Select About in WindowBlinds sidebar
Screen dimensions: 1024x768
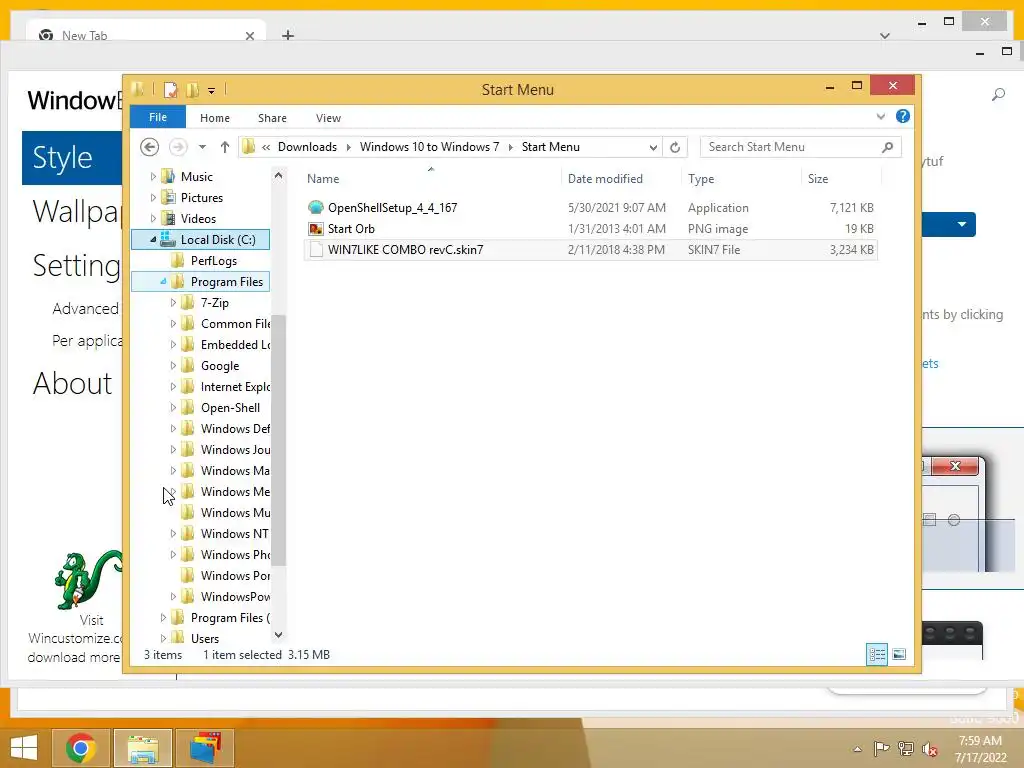(72, 383)
